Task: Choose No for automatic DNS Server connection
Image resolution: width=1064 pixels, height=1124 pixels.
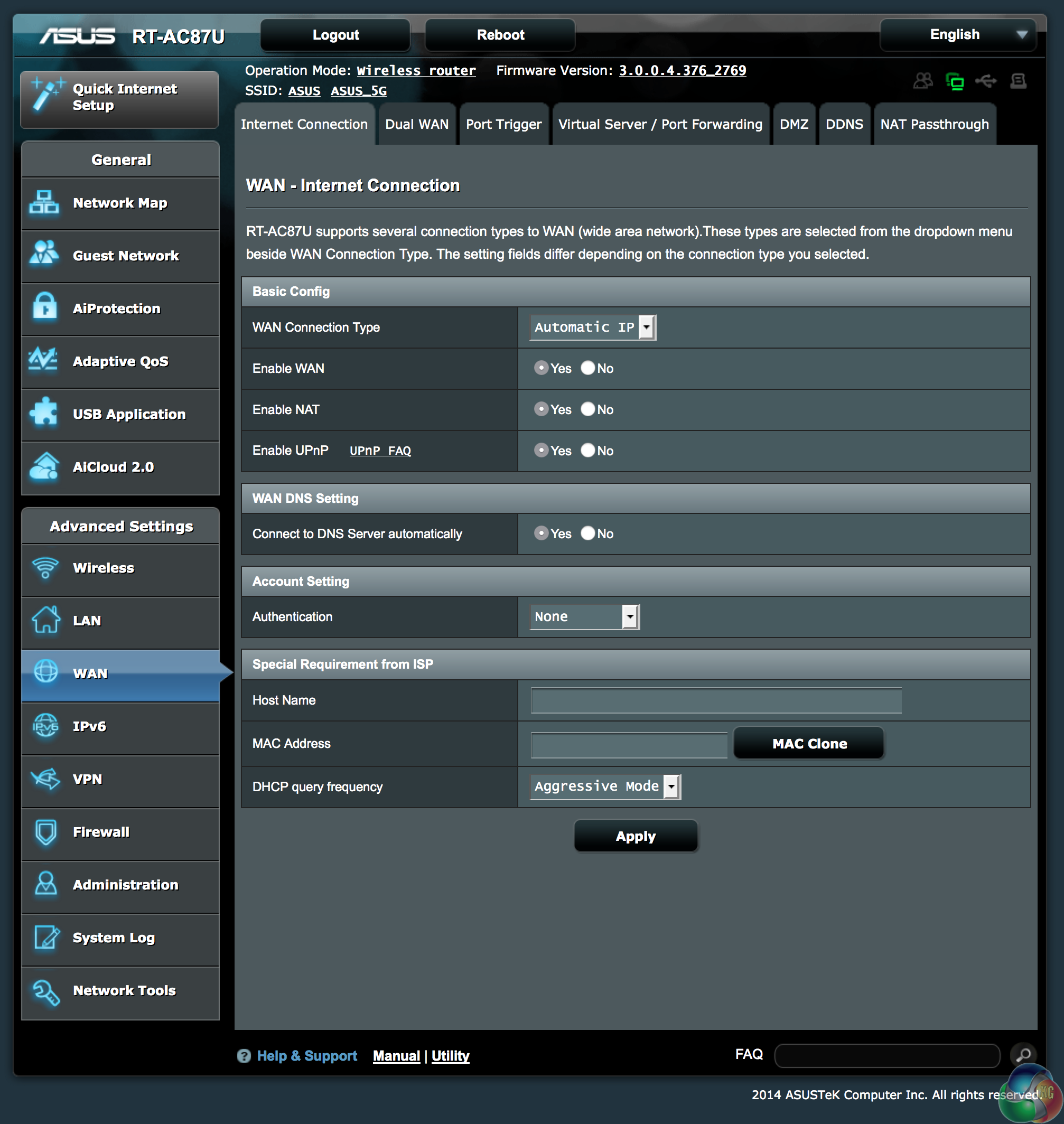Action: coord(587,533)
